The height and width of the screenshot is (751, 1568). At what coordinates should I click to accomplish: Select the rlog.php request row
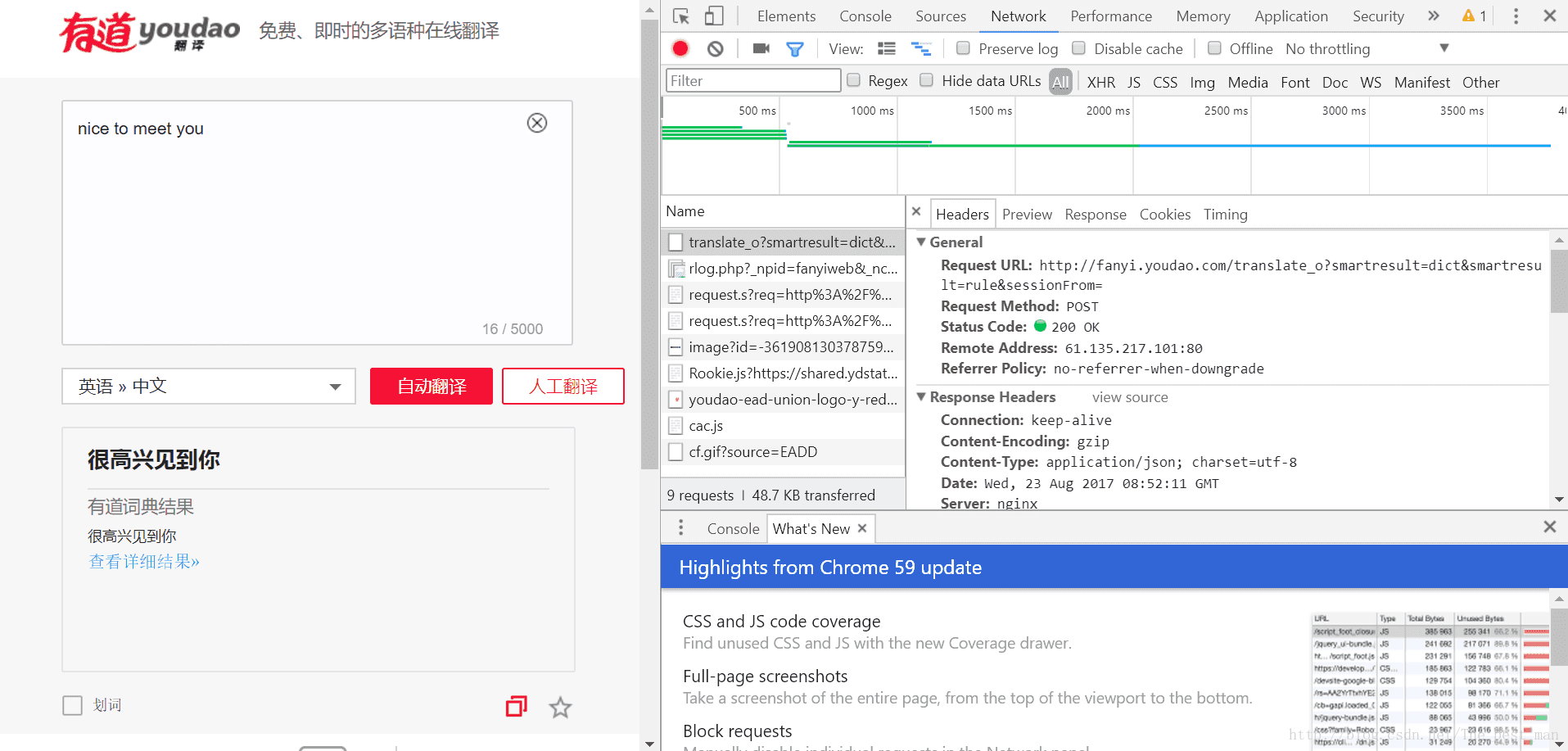point(783,269)
